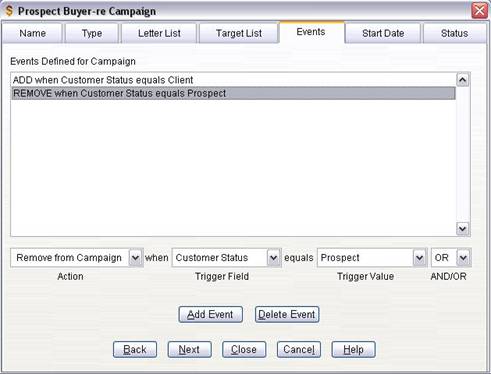Go to the Letter List tab
This screenshot has height=374, width=491.
[x=159, y=33]
